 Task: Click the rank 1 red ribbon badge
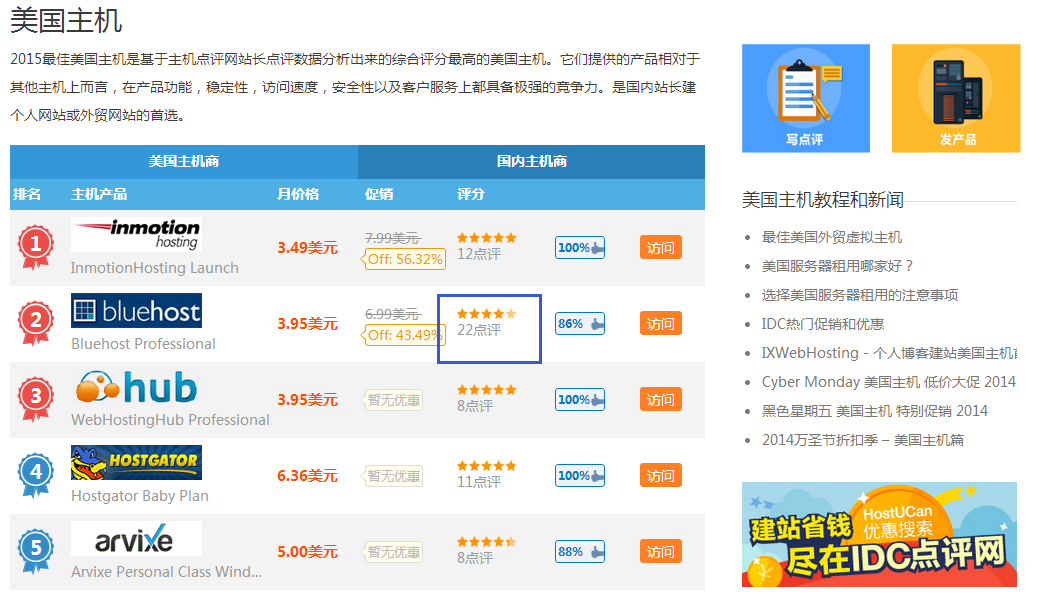(36, 247)
